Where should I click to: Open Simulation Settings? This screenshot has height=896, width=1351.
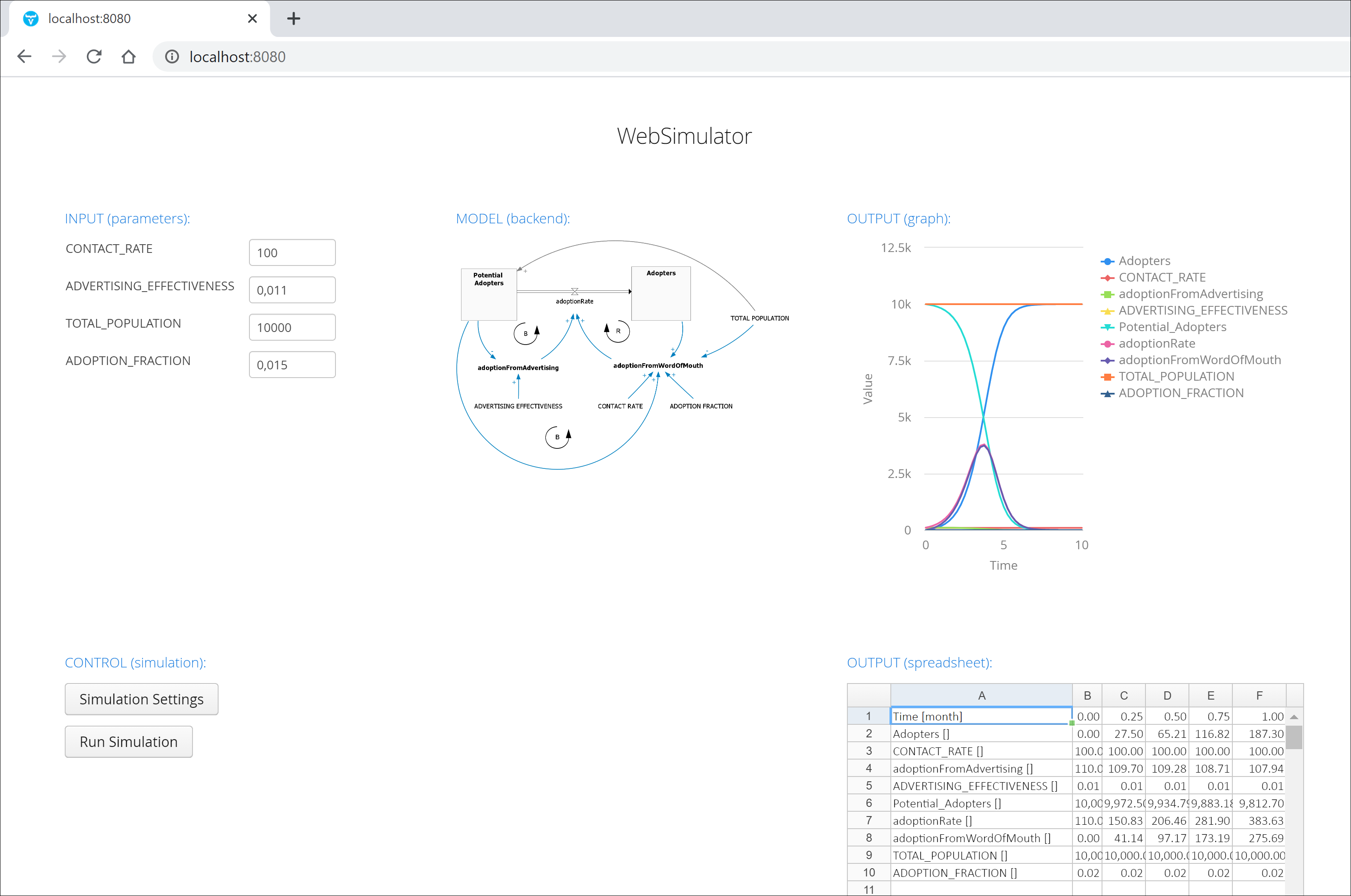[141, 699]
